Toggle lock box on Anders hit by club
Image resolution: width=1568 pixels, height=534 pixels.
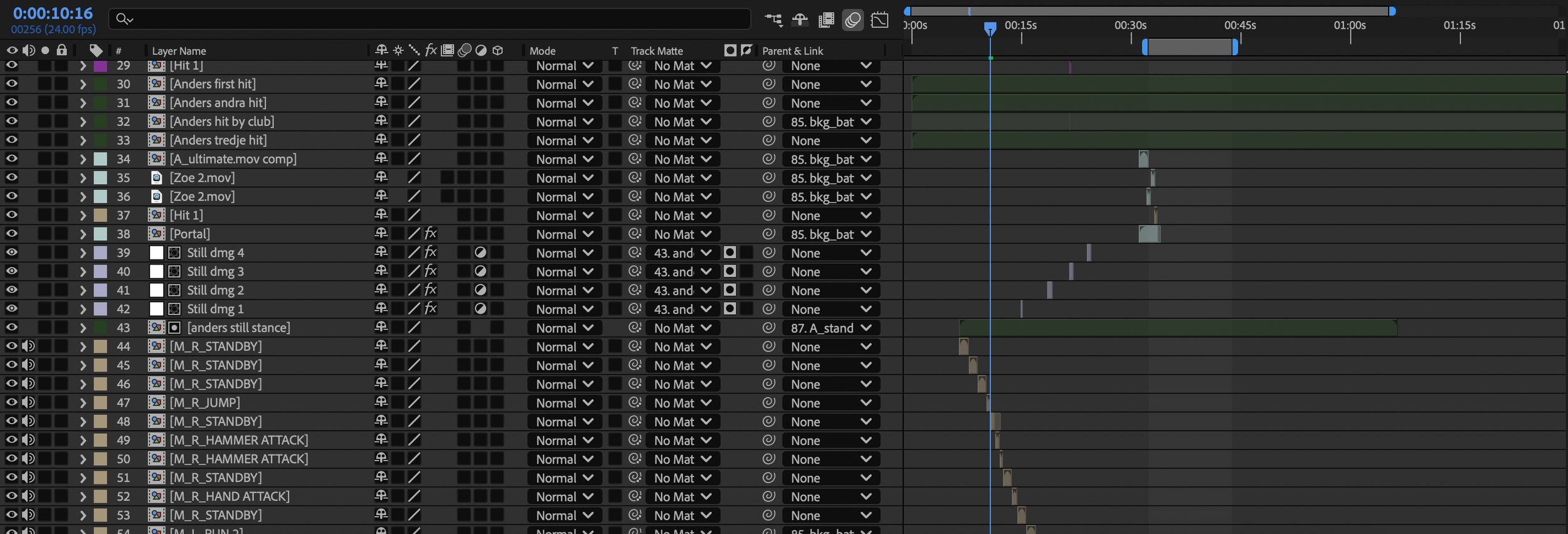point(61,122)
